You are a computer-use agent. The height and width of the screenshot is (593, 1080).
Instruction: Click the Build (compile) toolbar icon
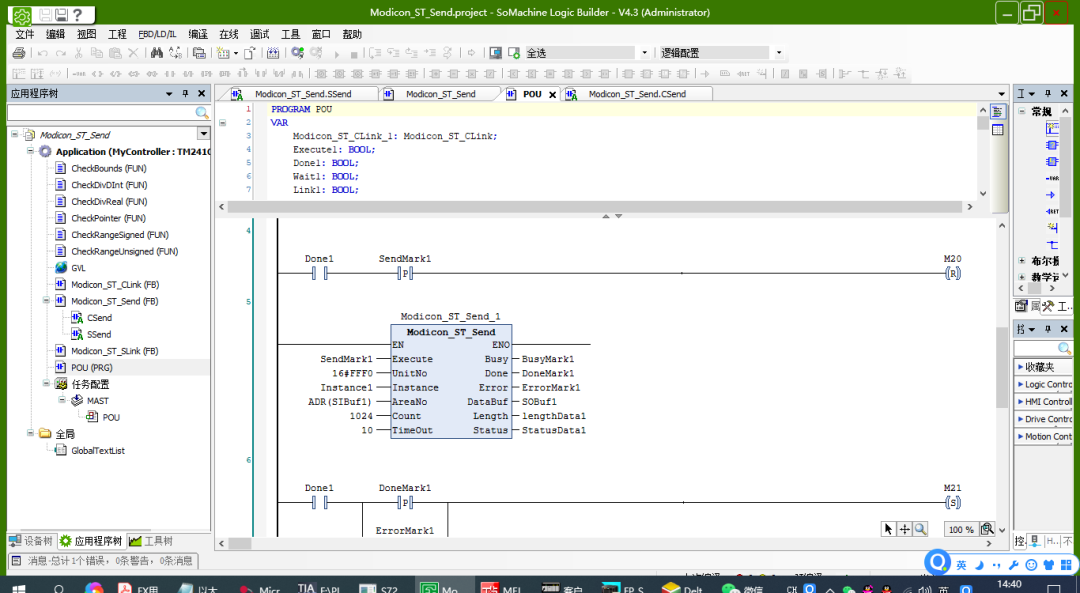pos(273,53)
